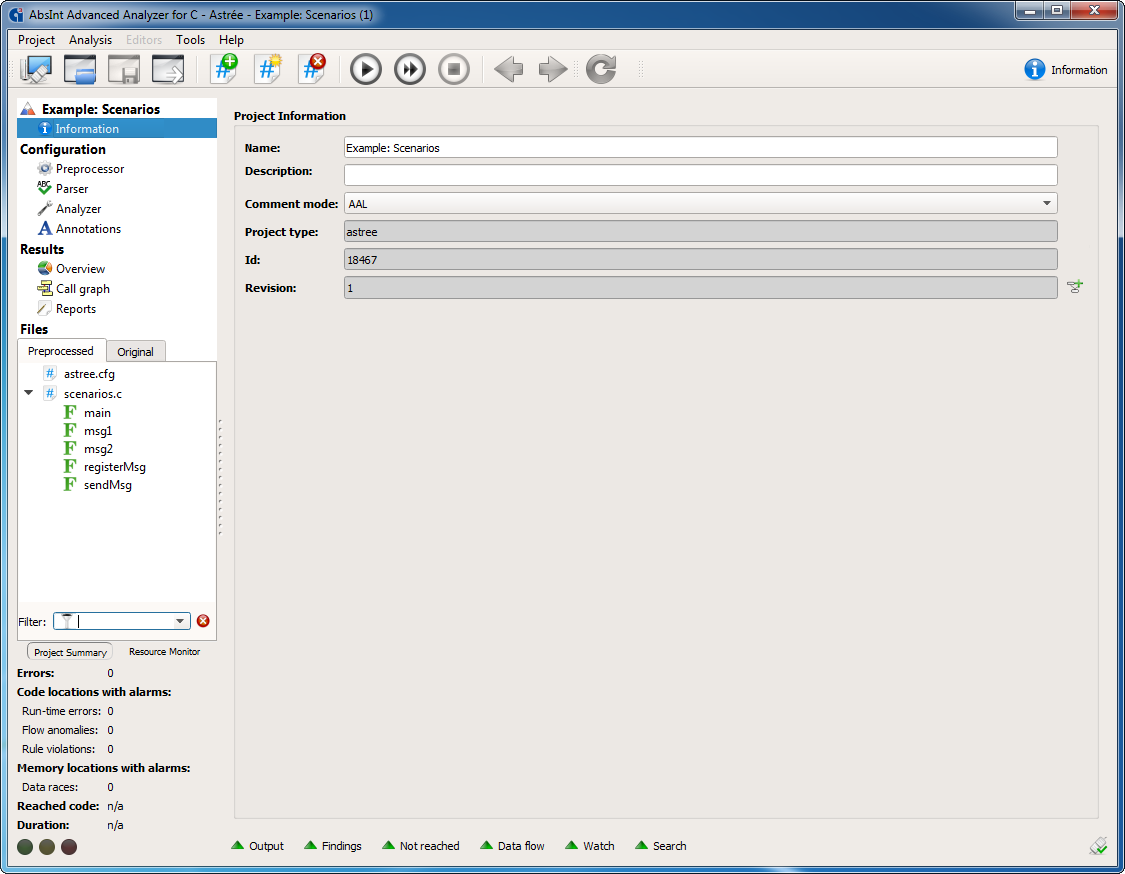The width and height of the screenshot is (1125, 874).
Task: Switch to the Project Summary tab
Action: click(70, 652)
